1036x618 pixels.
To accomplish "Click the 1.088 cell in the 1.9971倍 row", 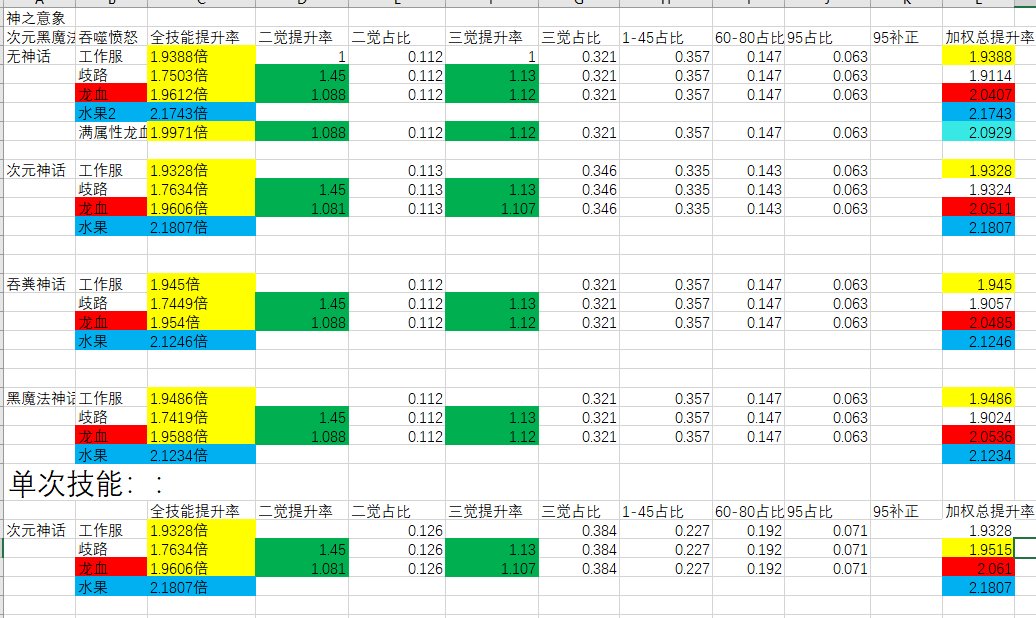I will tap(301, 132).
